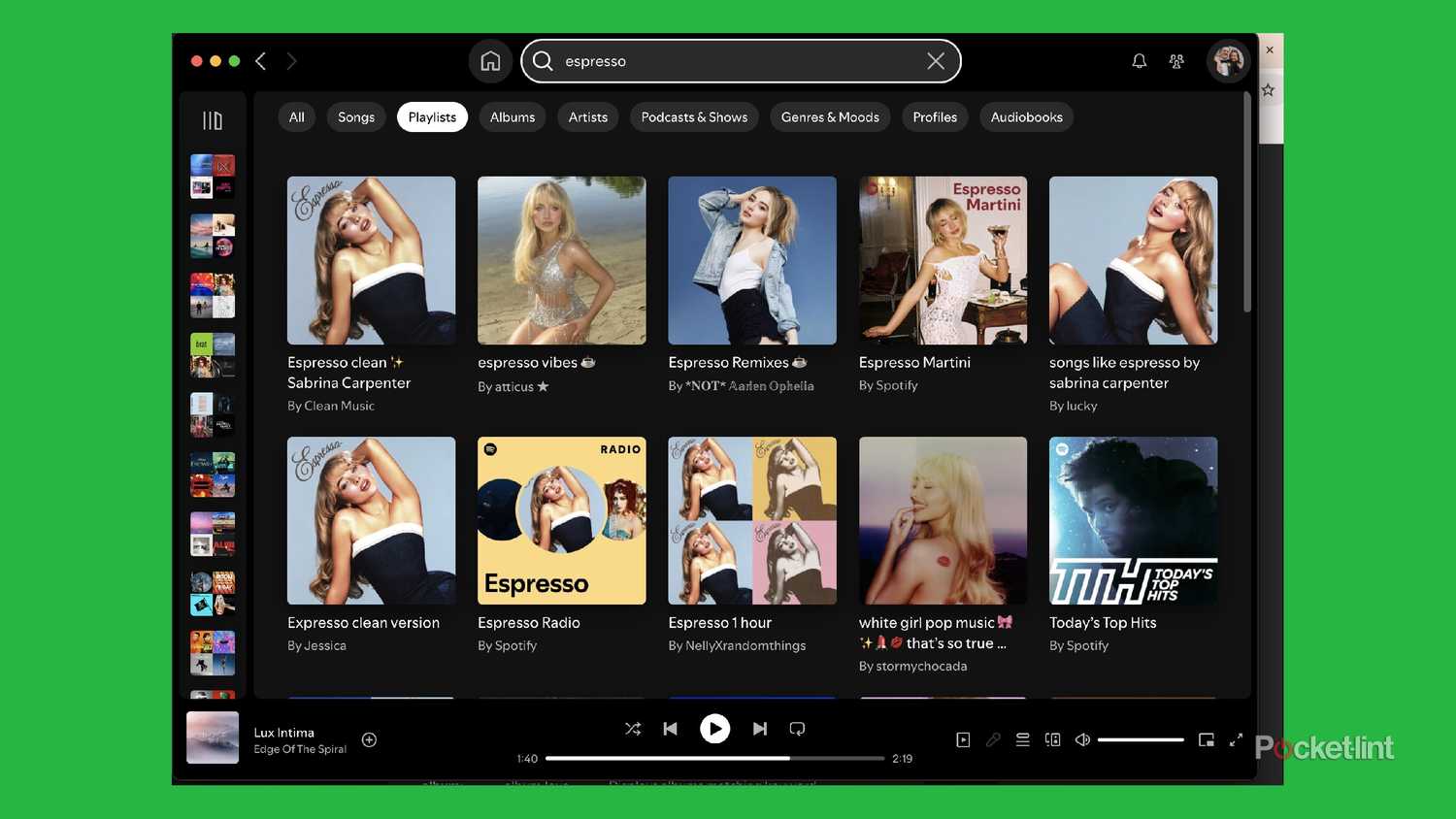Open the notifications bell
The height and width of the screenshot is (819, 1456).
(1138, 60)
